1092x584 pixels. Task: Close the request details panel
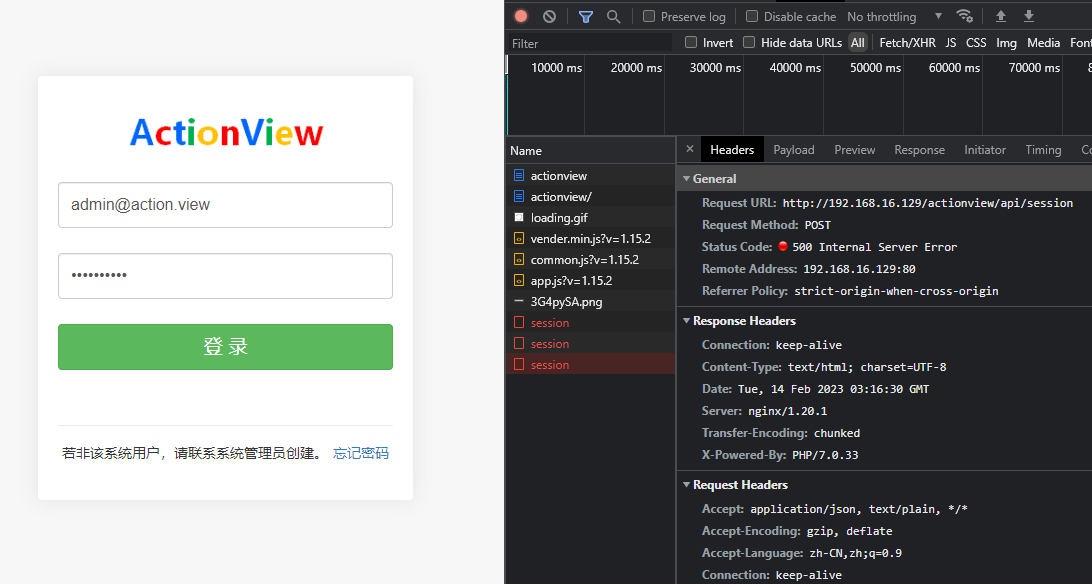click(689, 148)
